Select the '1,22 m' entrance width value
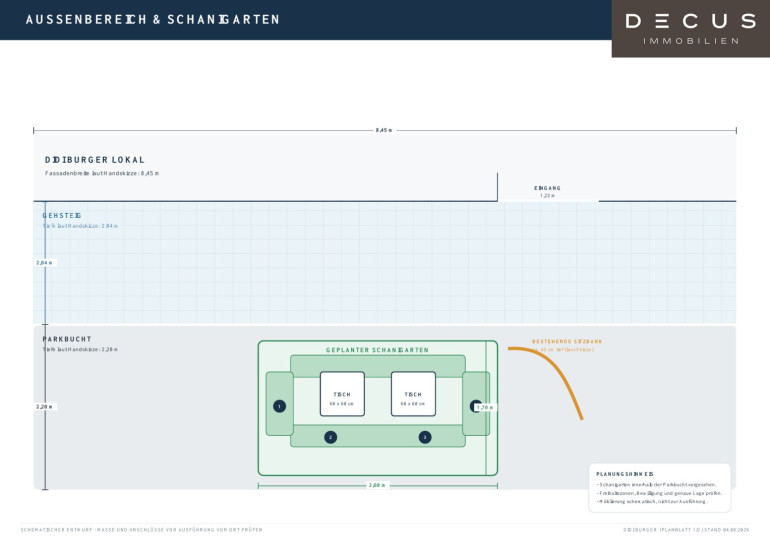This screenshot has height=545, width=770. click(x=548, y=195)
